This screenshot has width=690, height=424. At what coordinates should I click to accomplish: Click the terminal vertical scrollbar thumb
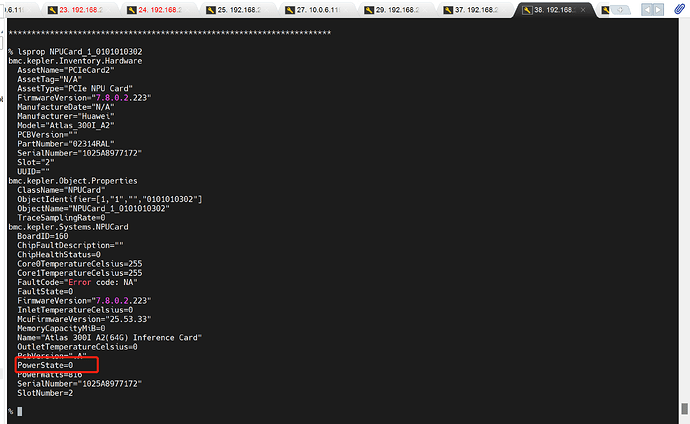click(x=684, y=409)
